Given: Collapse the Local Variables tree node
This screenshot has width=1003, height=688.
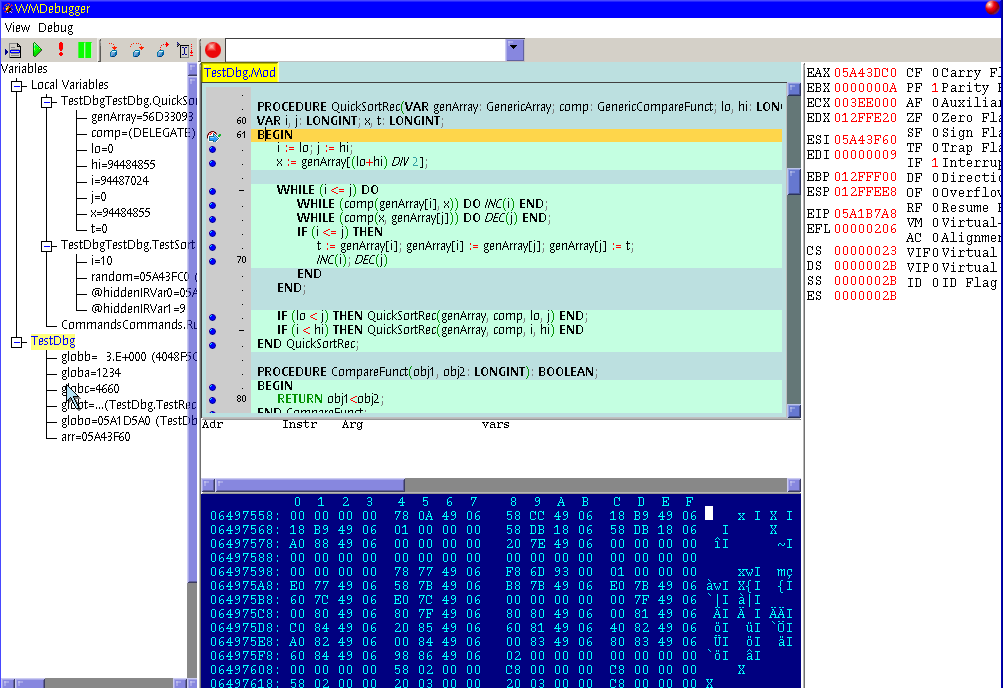Looking at the screenshot, I should coord(17,85).
